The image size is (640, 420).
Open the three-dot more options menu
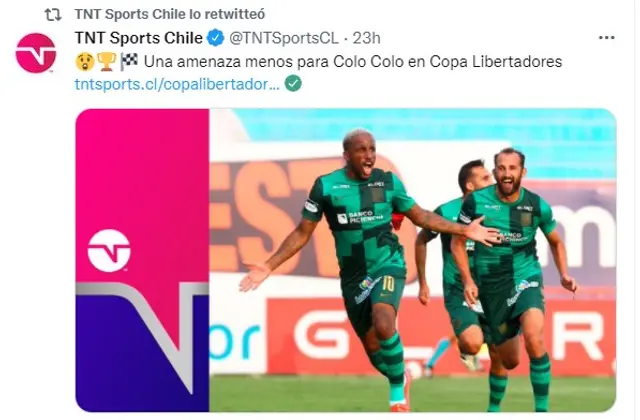tap(607, 38)
